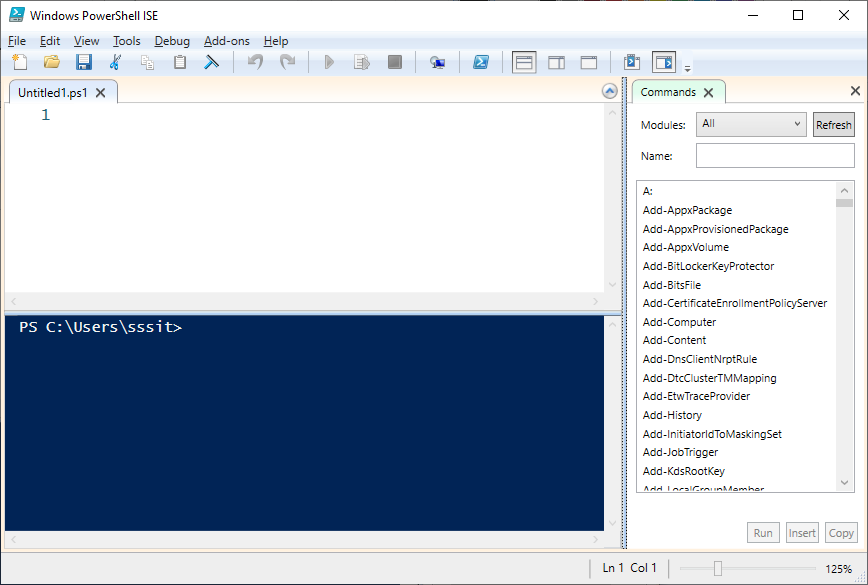Collapse the script pane with the chevron

(609, 91)
